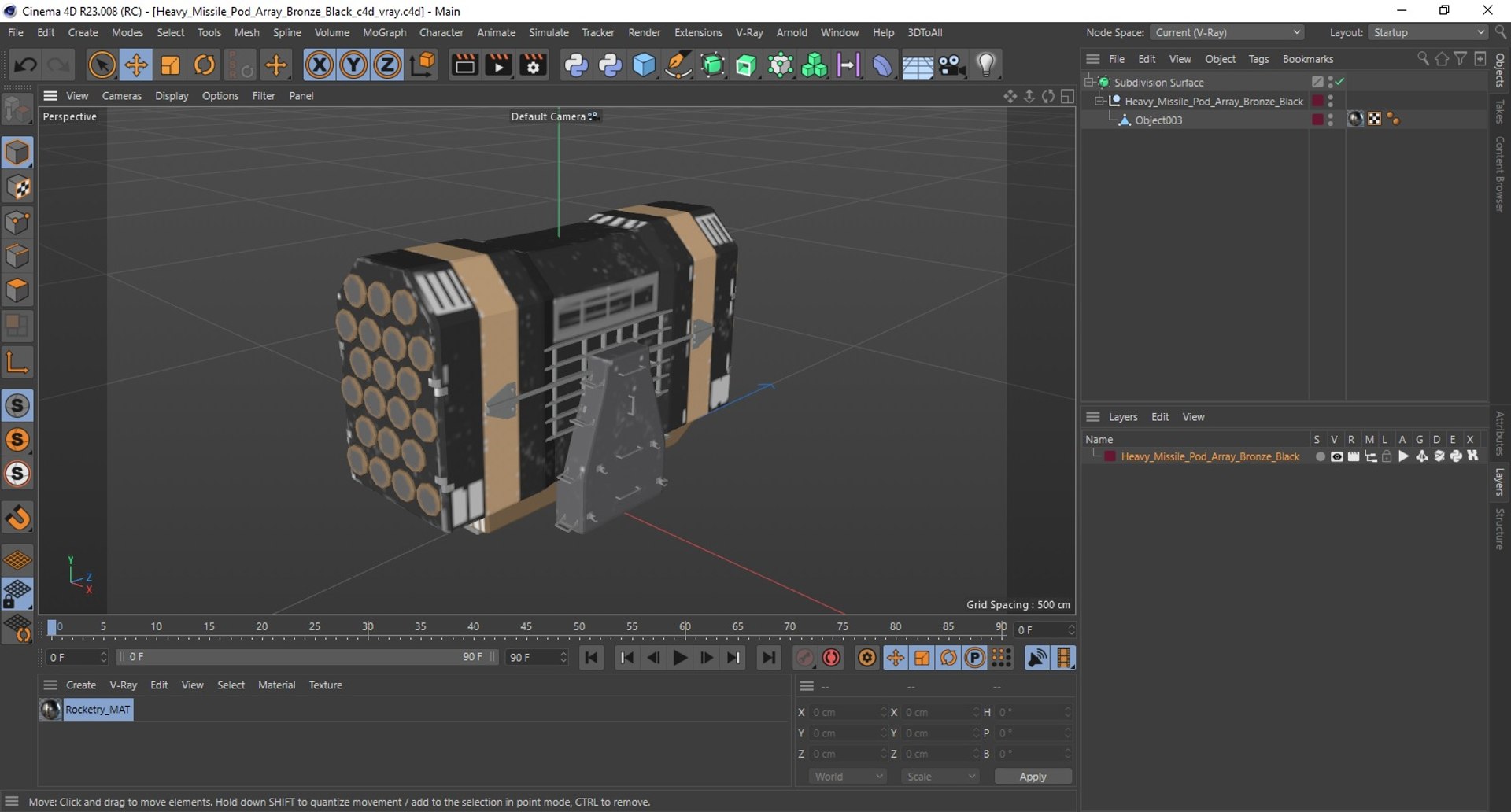This screenshot has height=812, width=1511.
Task: Select the Rotate tool
Action: click(205, 65)
